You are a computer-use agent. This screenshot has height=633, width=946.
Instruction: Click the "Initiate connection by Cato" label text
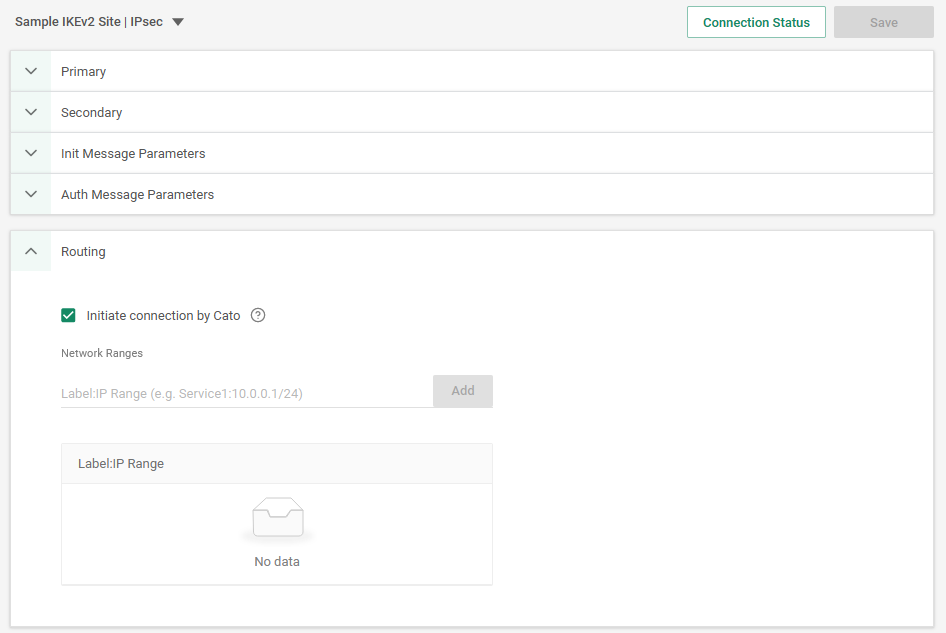[163, 316]
